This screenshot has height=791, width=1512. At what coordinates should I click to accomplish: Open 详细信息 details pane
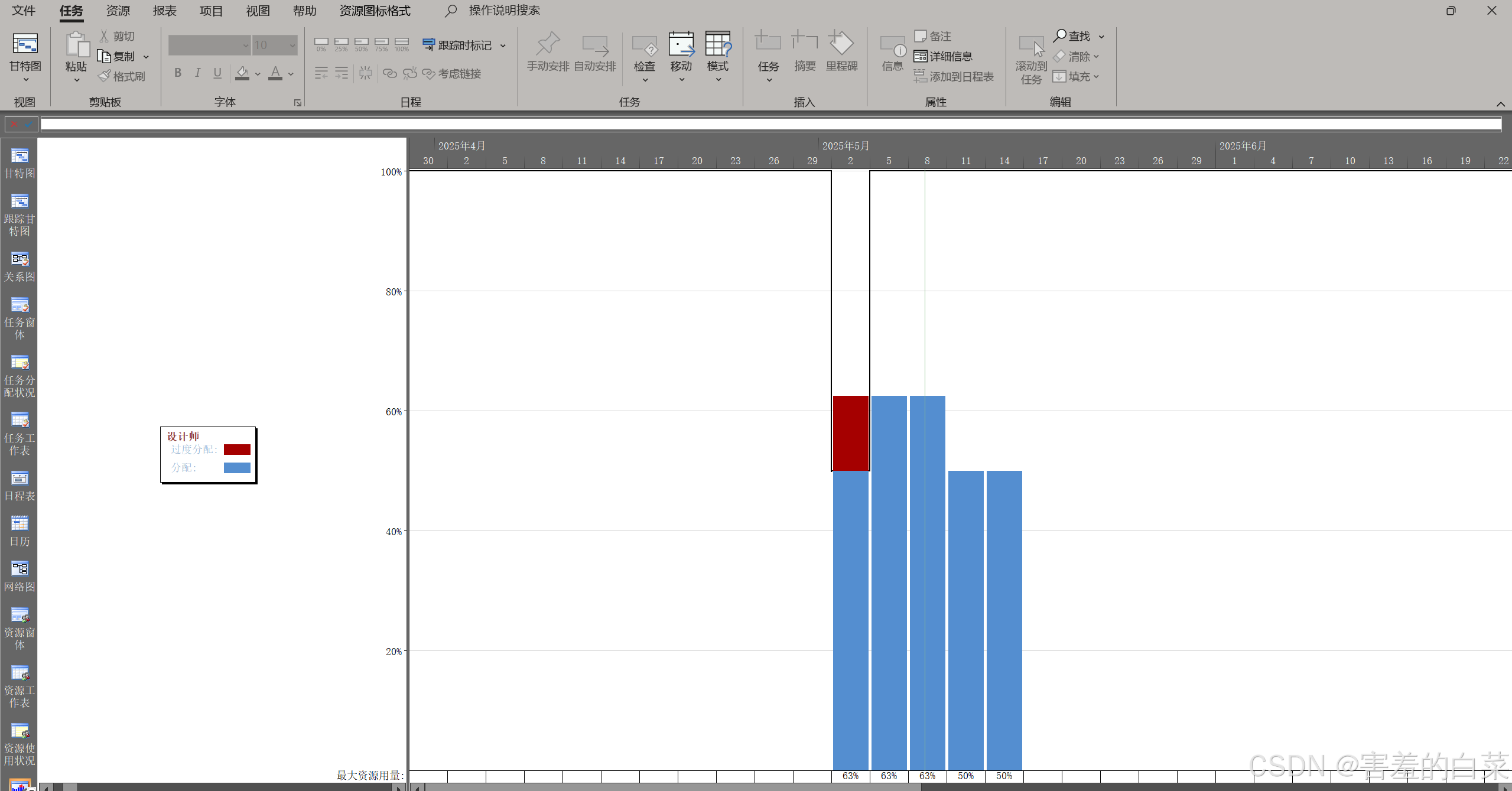[x=943, y=57]
